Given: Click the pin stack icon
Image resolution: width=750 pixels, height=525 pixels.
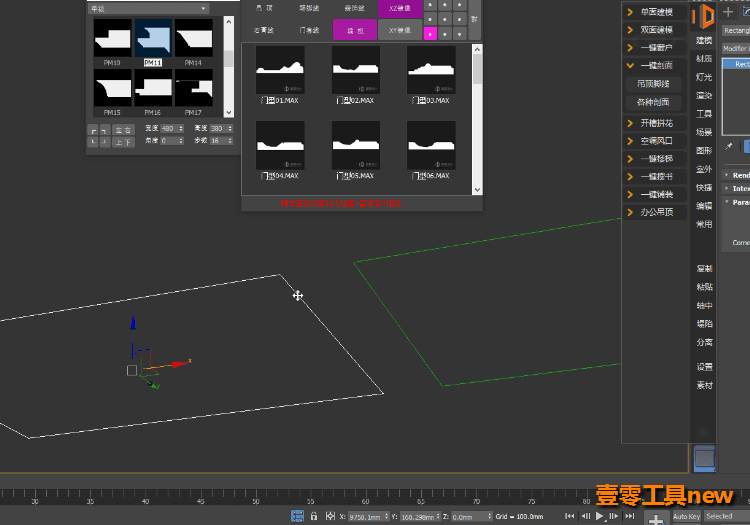Looking at the screenshot, I should click(728, 146).
